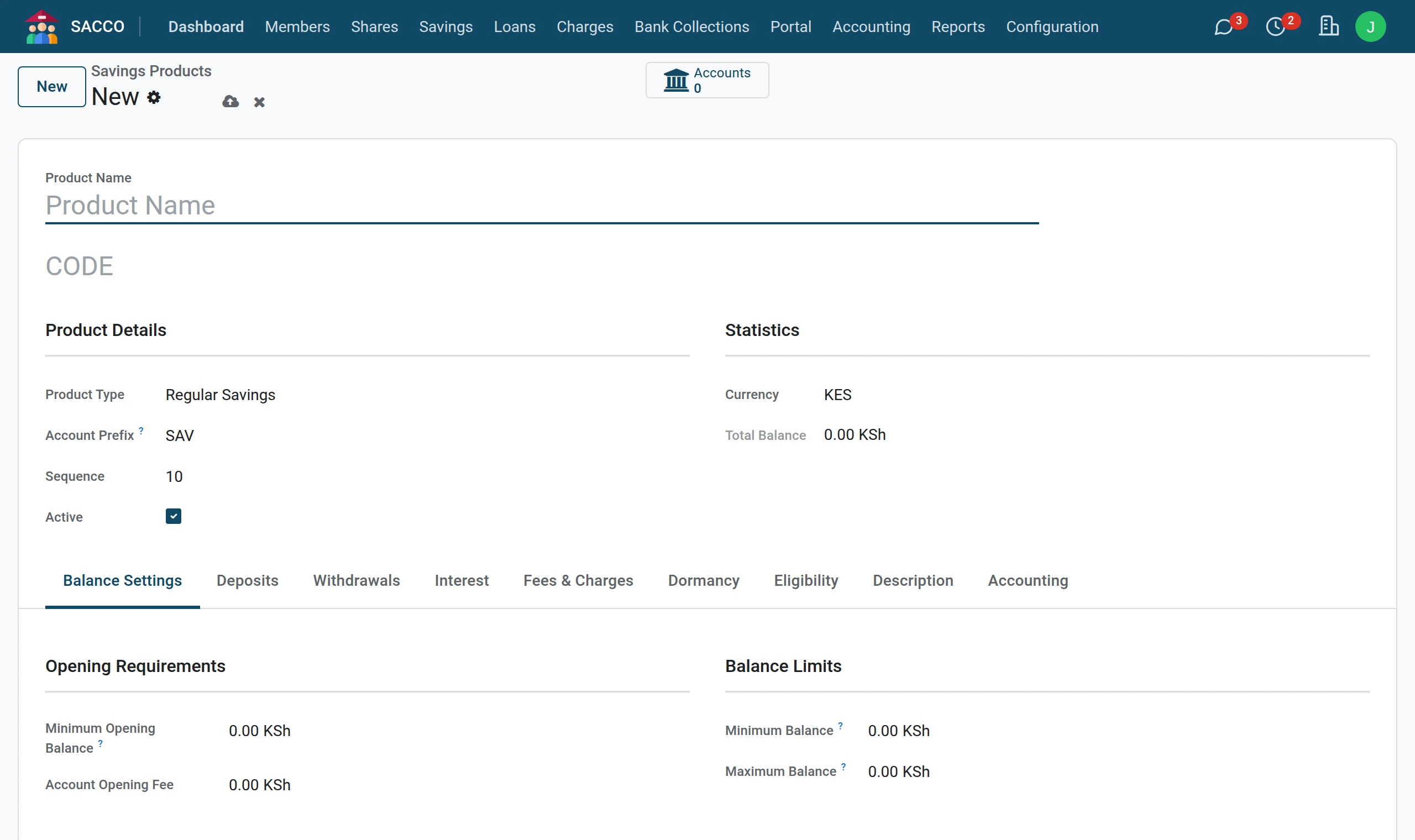This screenshot has width=1415, height=840.
Task: Switch to the Dormancy tab
Action: click(x=704, y=581)
